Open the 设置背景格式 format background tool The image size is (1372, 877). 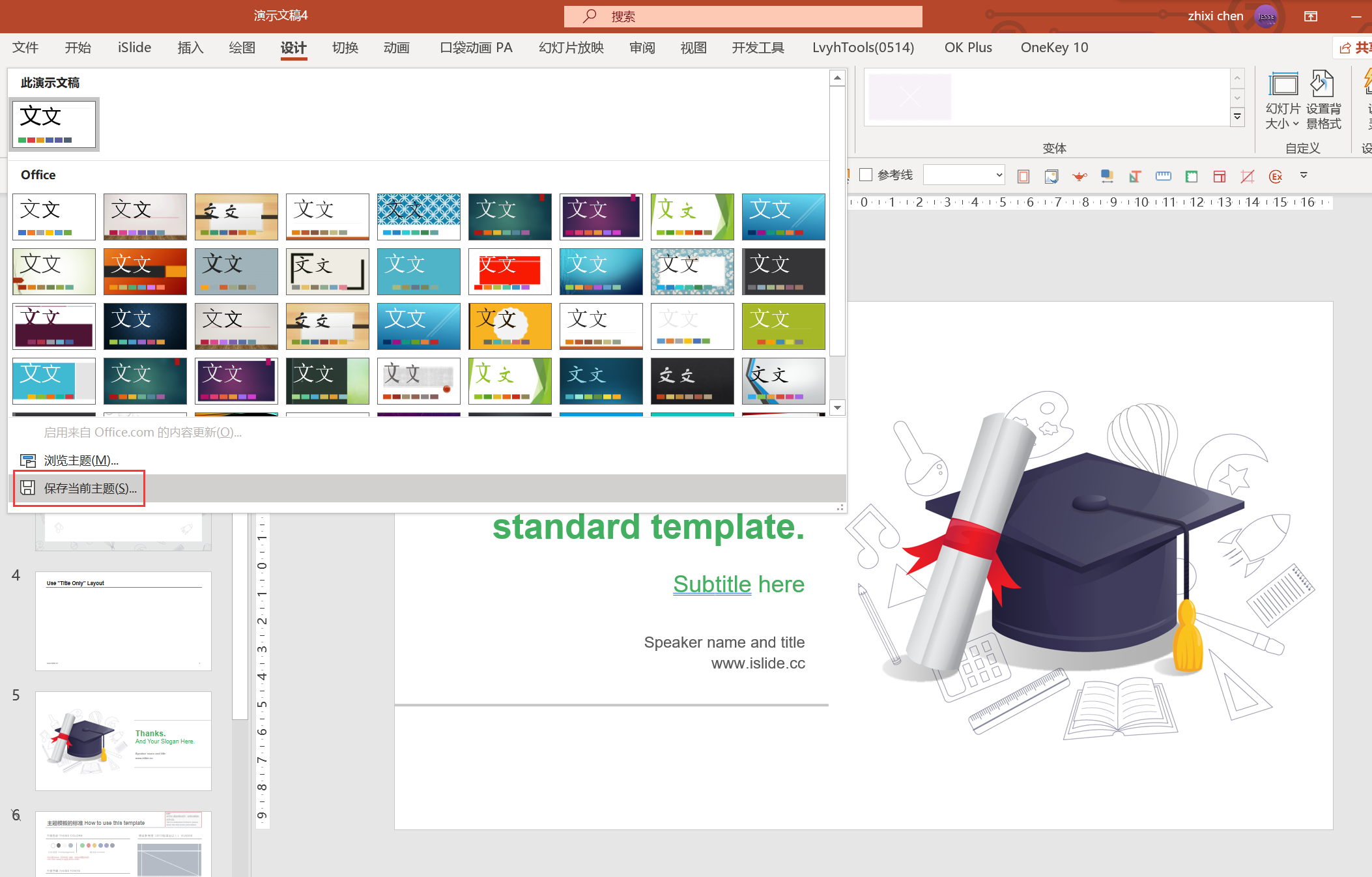pyautogui.click(x=1323, y=100)
